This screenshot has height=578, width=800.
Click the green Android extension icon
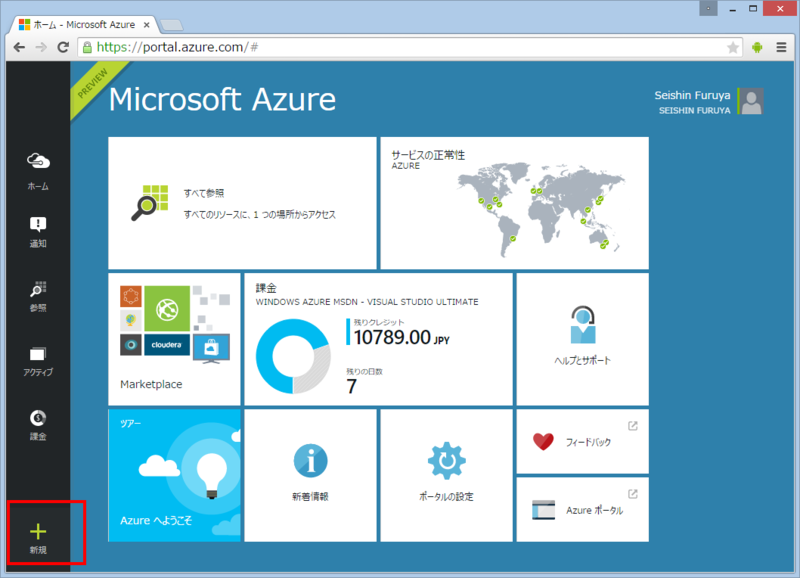pyautogui.click(x=757, y=47)
